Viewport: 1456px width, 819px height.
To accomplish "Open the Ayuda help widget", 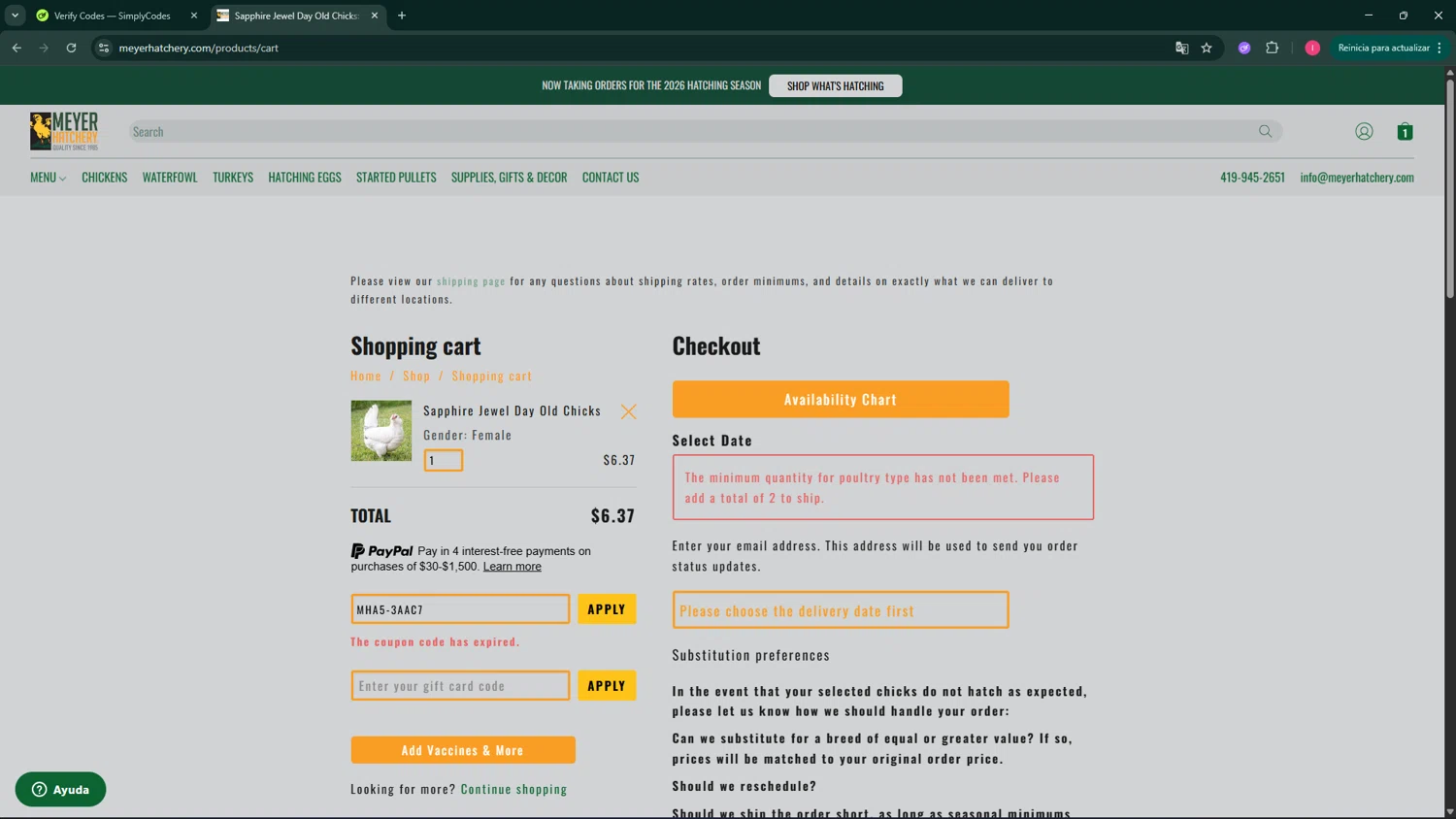I will [x=60, y=789].
